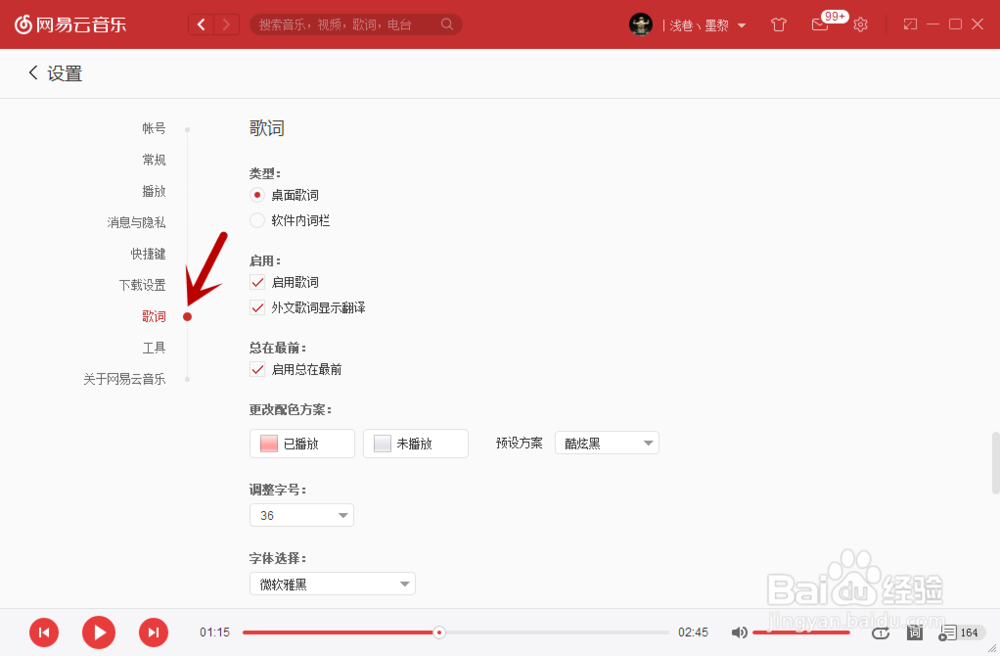Open the theme skin icon in title bar
Image resolution: width=1000 pixels, height=656 pixels.
pyautogui.click(x=778, y=23)
